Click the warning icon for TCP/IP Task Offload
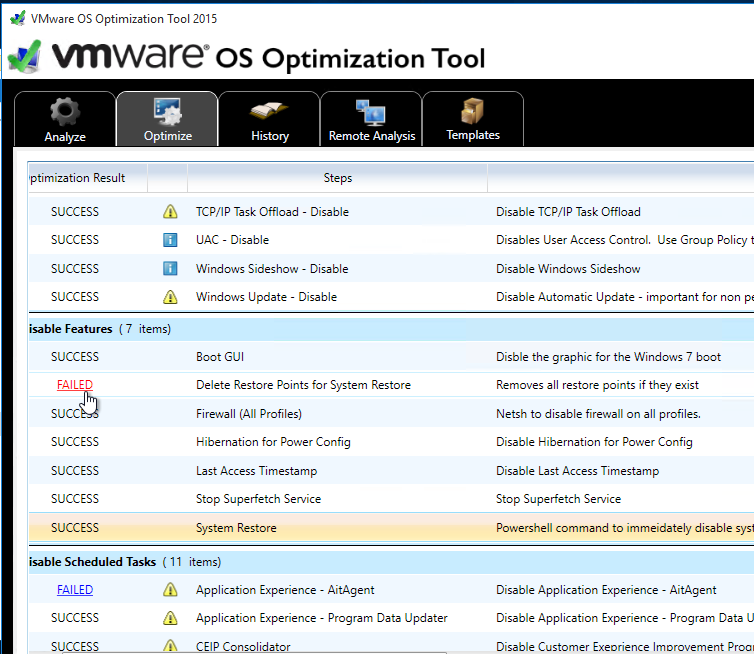Image resolution: width=754 pixels, height=654 pixels. tap(170, 212)
